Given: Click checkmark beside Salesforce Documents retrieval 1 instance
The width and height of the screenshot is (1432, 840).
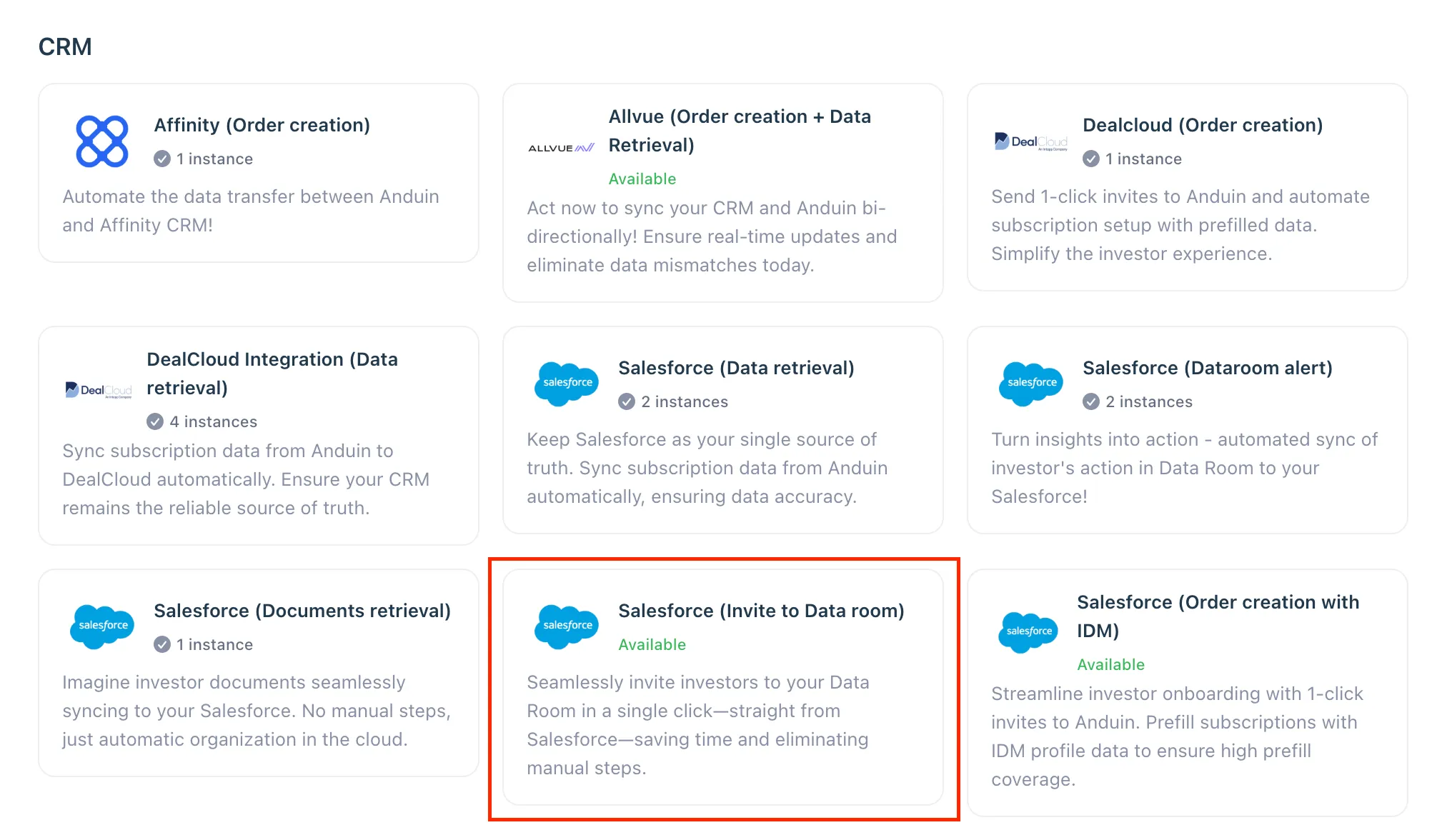Looking at the screenshot, I should point(162,644).
